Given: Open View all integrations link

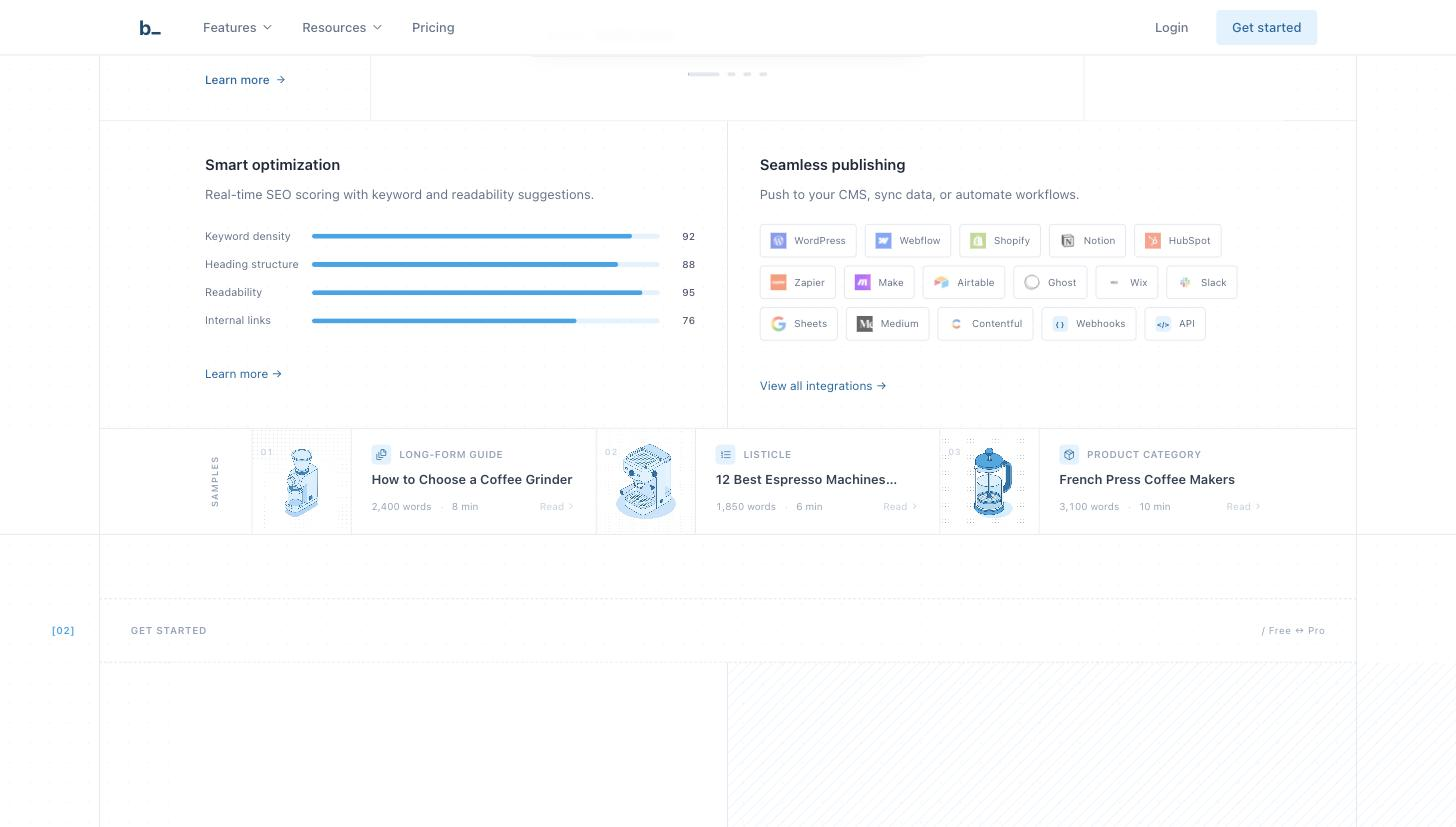Looking at the screenshot, I should pos(823,386).
